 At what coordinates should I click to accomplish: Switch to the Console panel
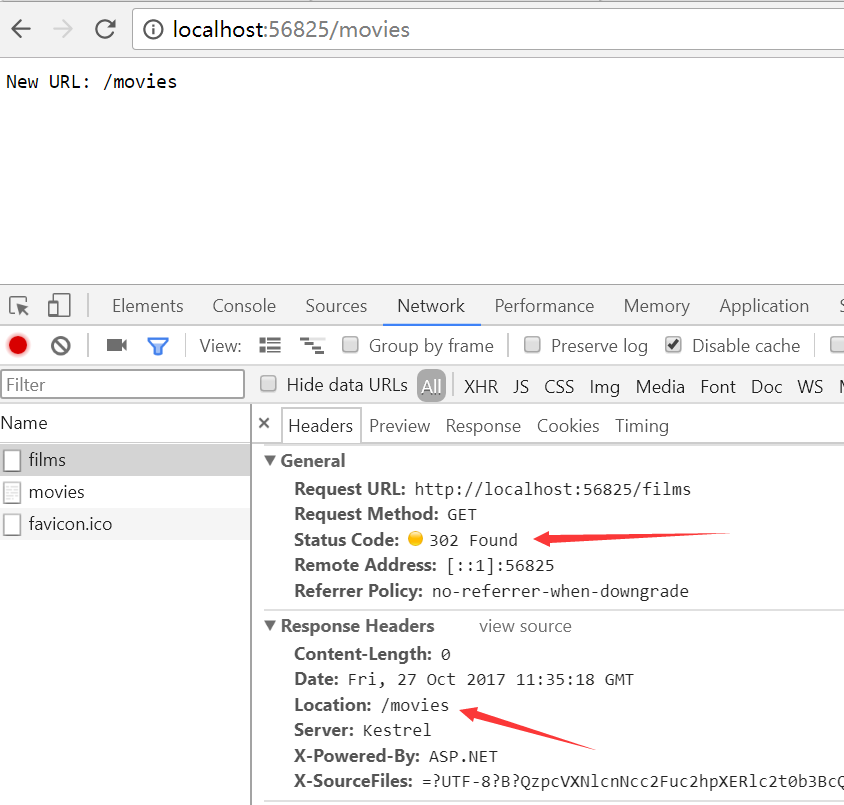point(243,305)
